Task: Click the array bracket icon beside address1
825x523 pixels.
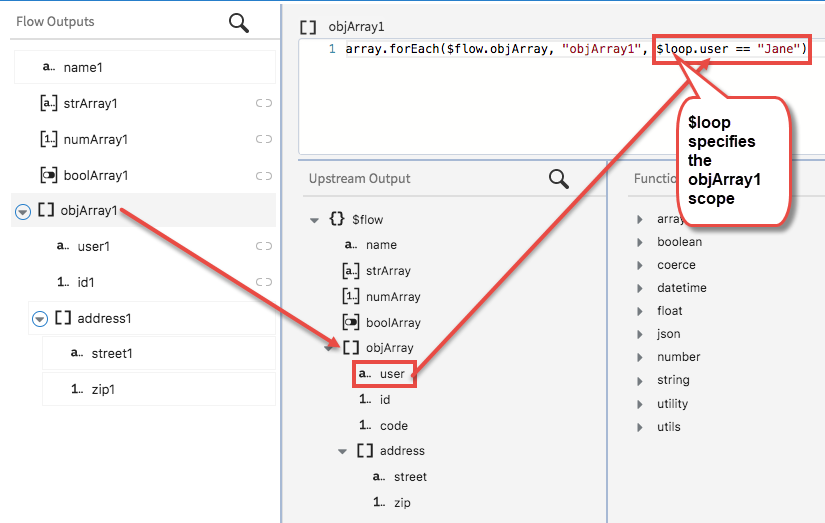Action: pos(63,317)
